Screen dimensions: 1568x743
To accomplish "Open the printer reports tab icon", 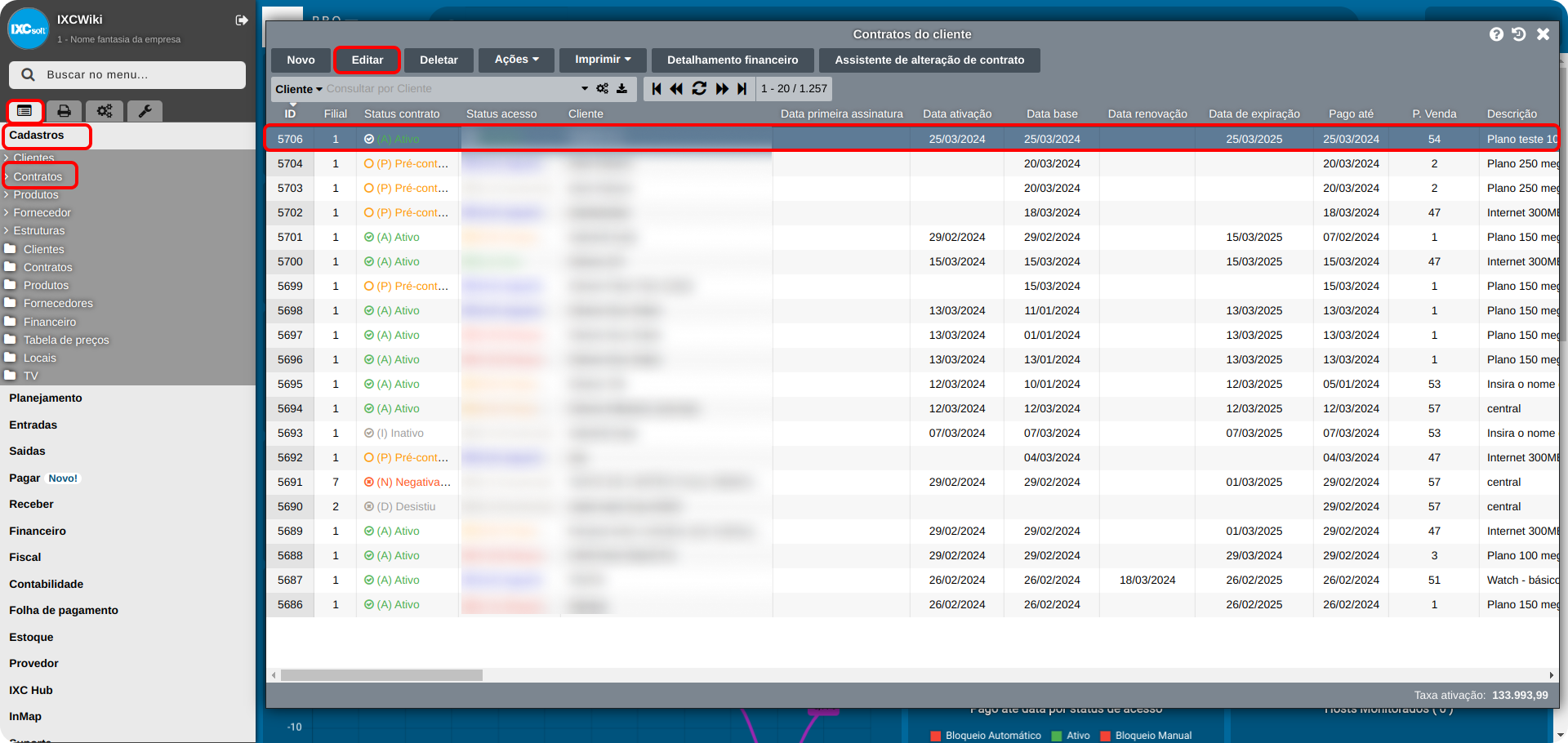I will [x=64, y=111].
